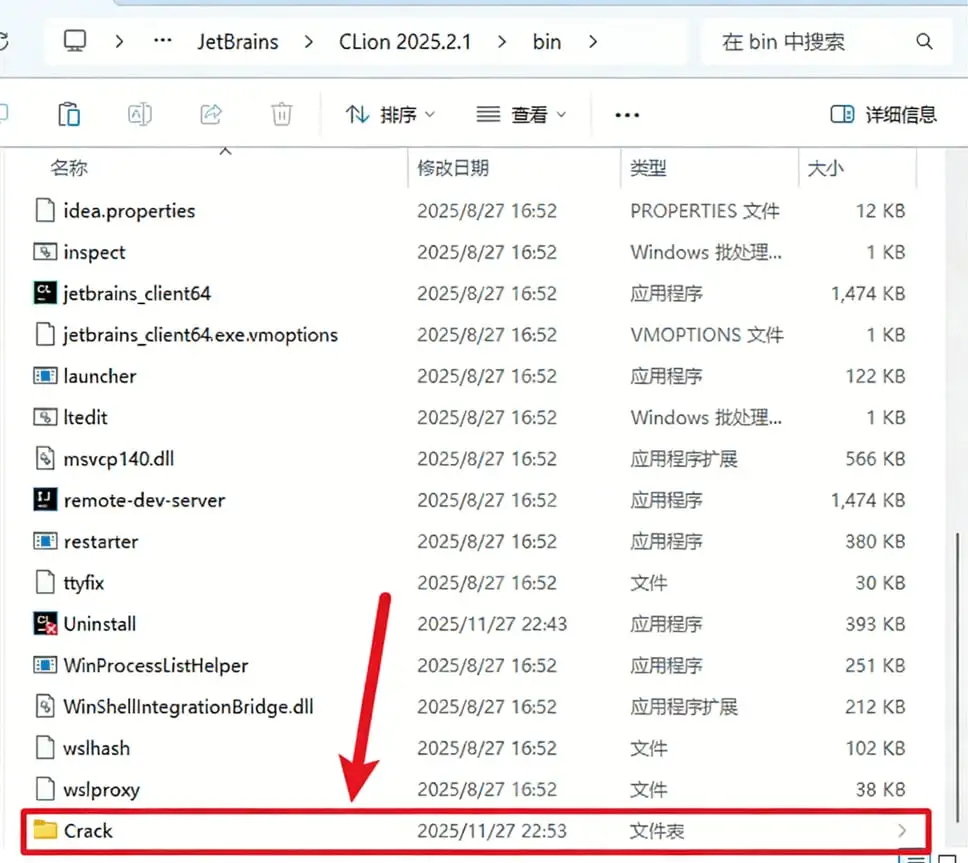Click the rename toolbar icon
This screenshot has height=863, width=968.
point(140,114)
